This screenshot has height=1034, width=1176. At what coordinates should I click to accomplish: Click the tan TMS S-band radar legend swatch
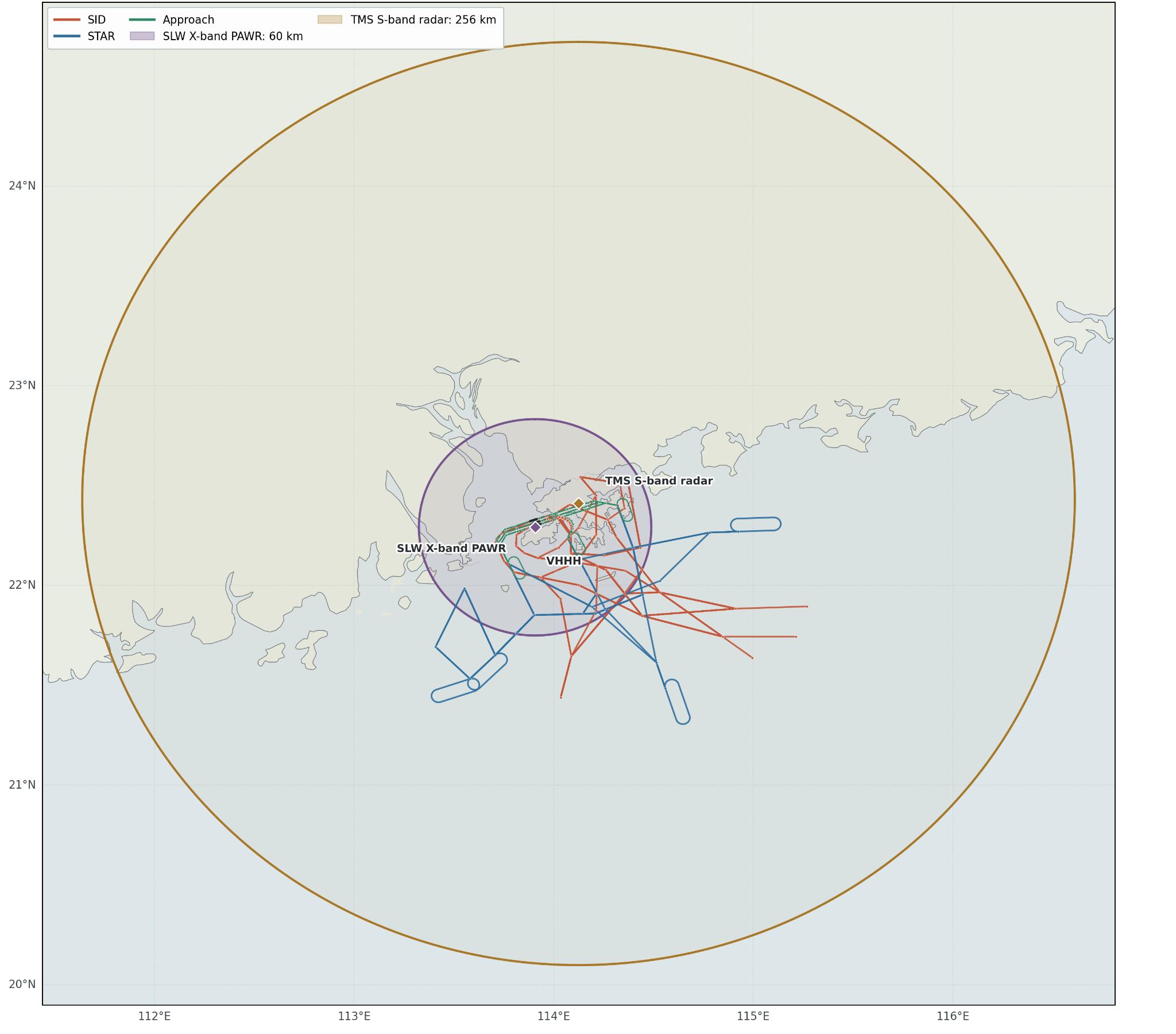tap(330, 20)
